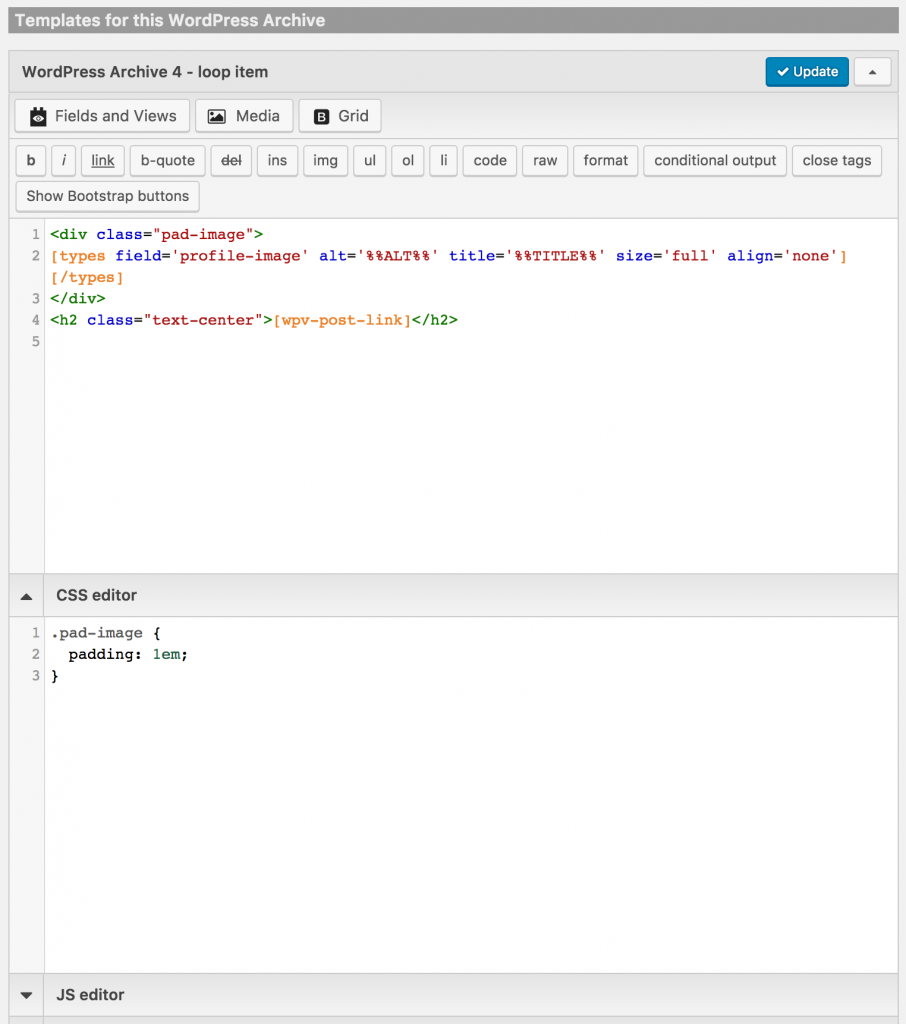Insert ordered list with ol button
This screenshot has height=1024, width=906.
(x=408, y=161)
